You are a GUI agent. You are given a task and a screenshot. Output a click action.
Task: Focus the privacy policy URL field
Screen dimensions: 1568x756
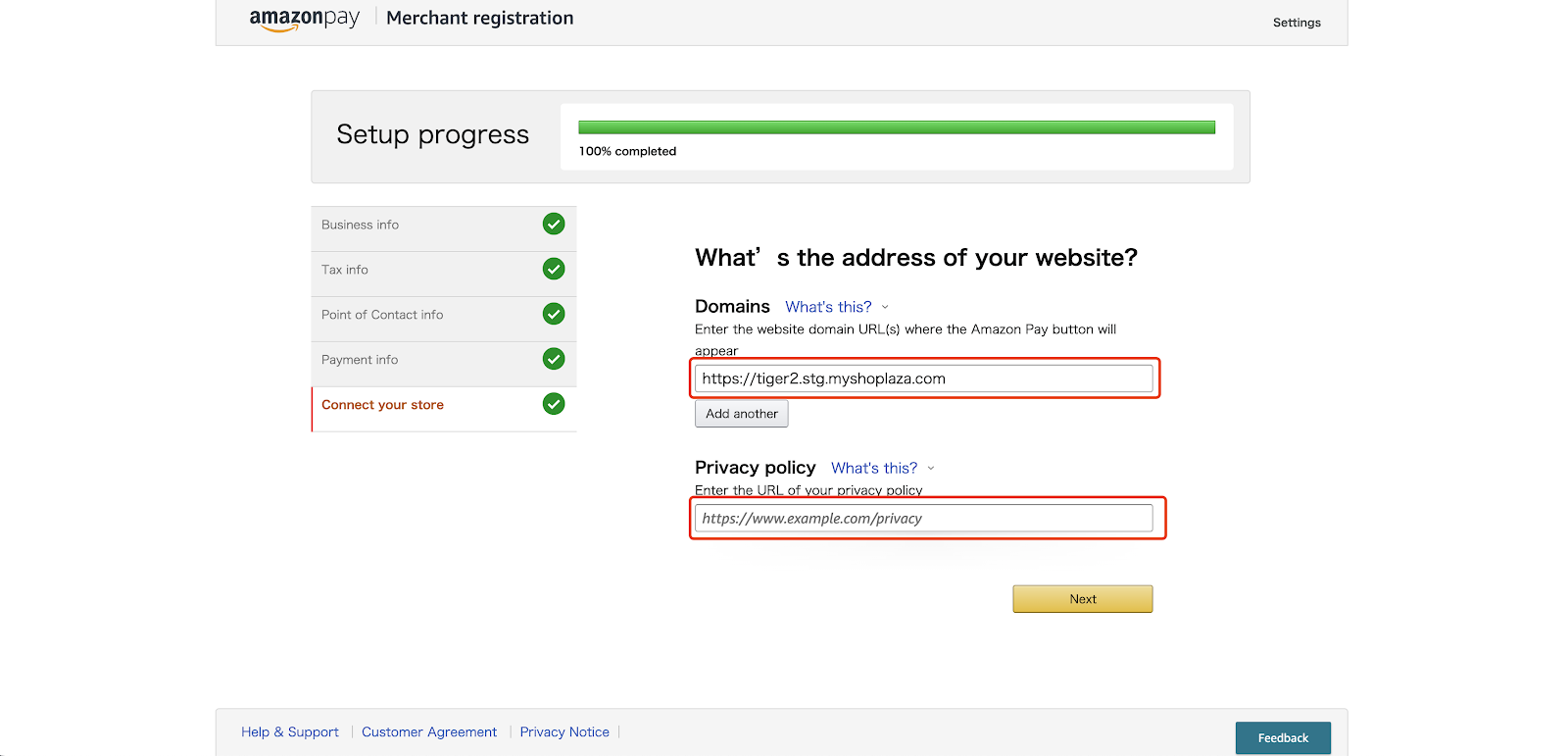tap(923, 518)
